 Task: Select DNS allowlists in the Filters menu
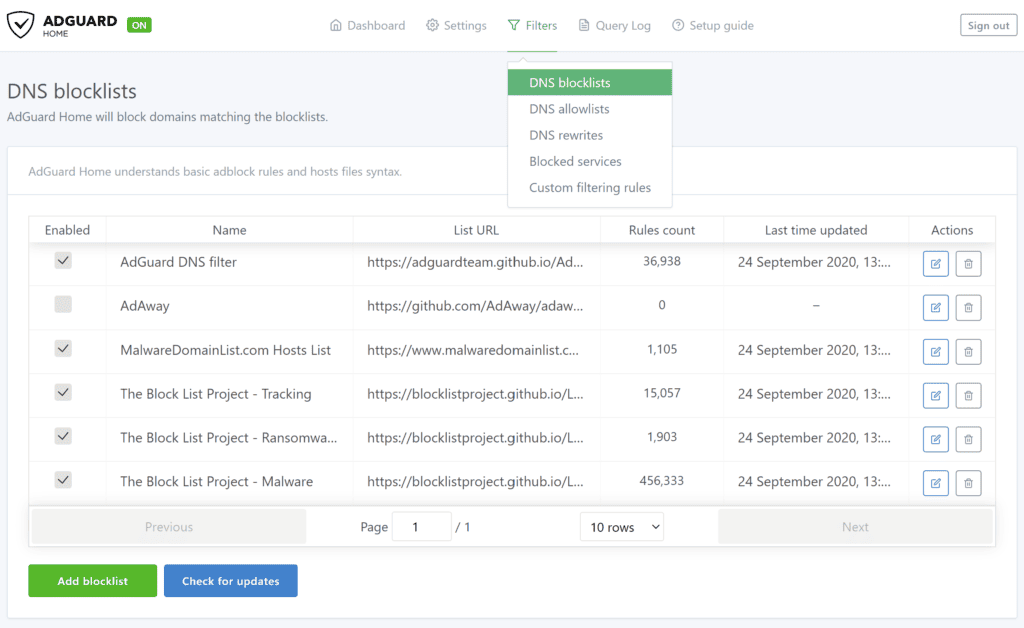590,109
